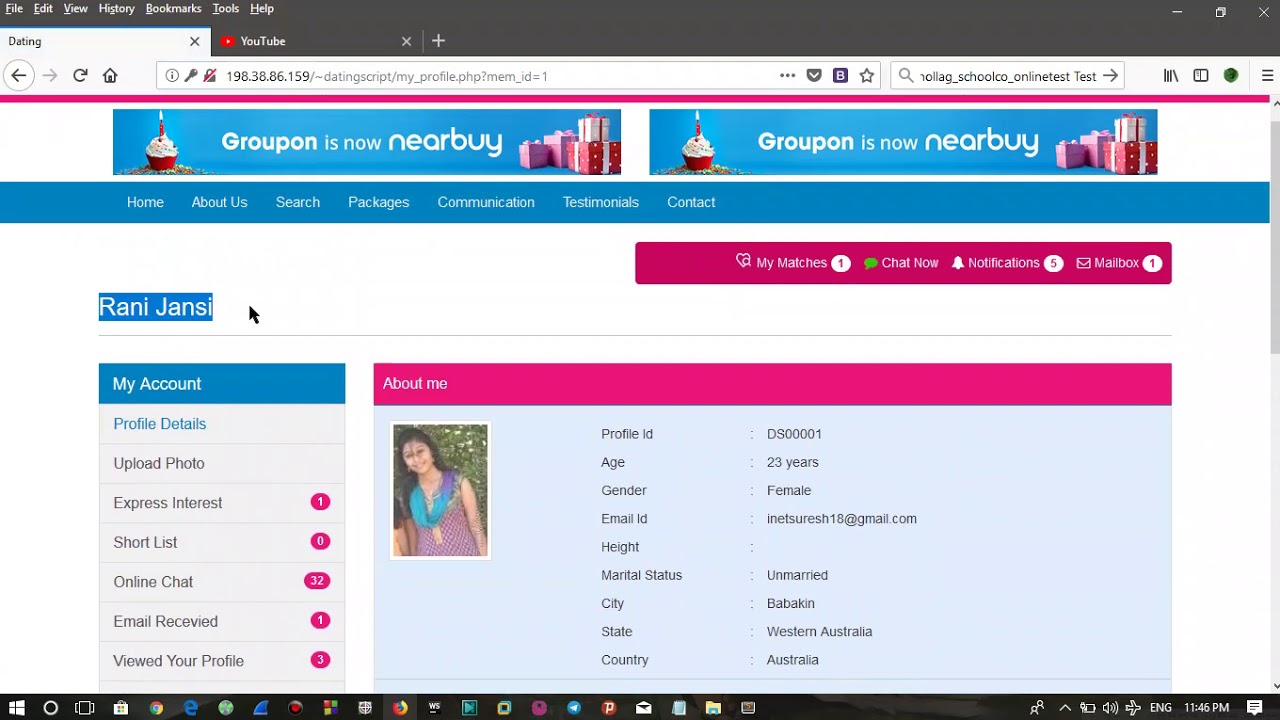This screenshot has width=1280, height=720.
Task: Submit the search bar query arrow
Action: pyautogui.click(x=1110, y=76)
